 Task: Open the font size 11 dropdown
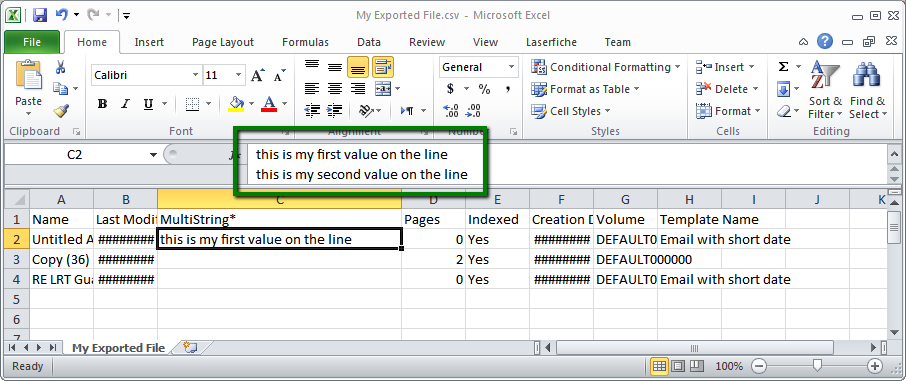239,75
